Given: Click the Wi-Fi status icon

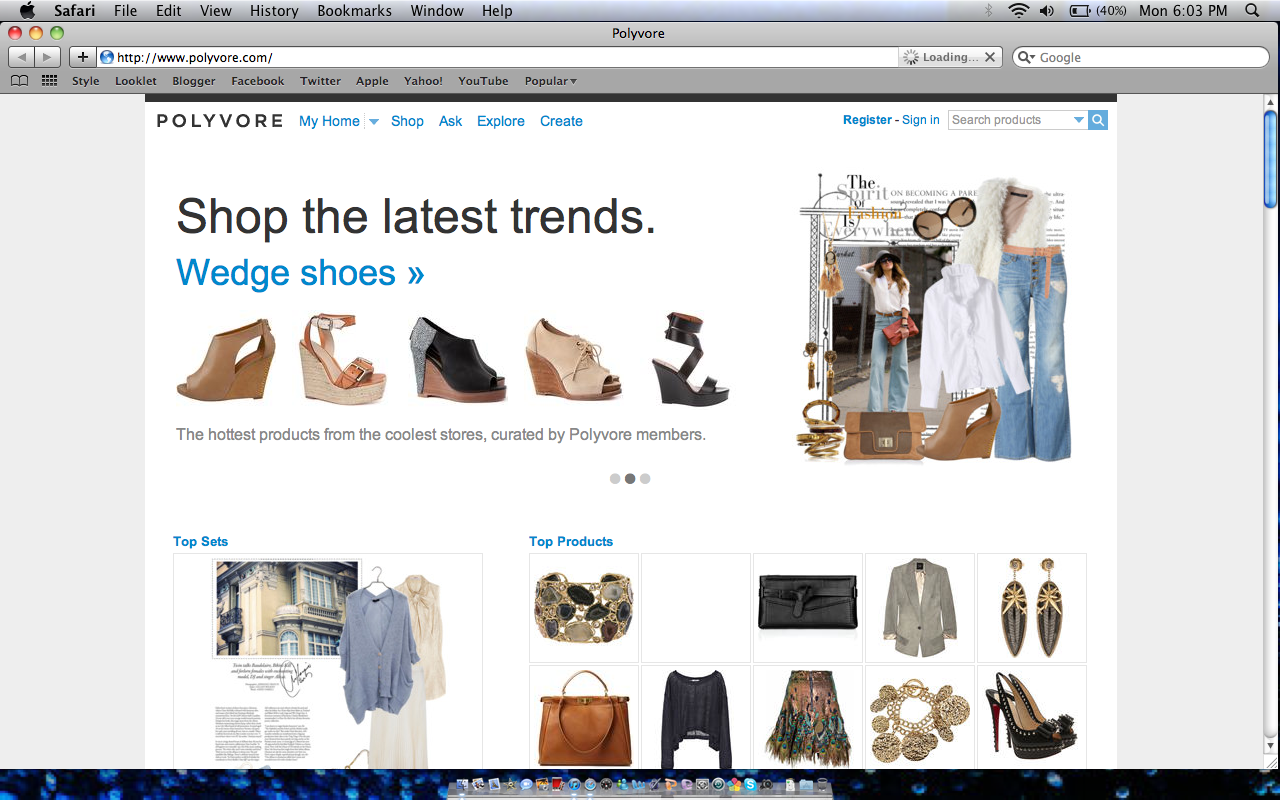Looking at the screenshot, I should [1019, 10].
